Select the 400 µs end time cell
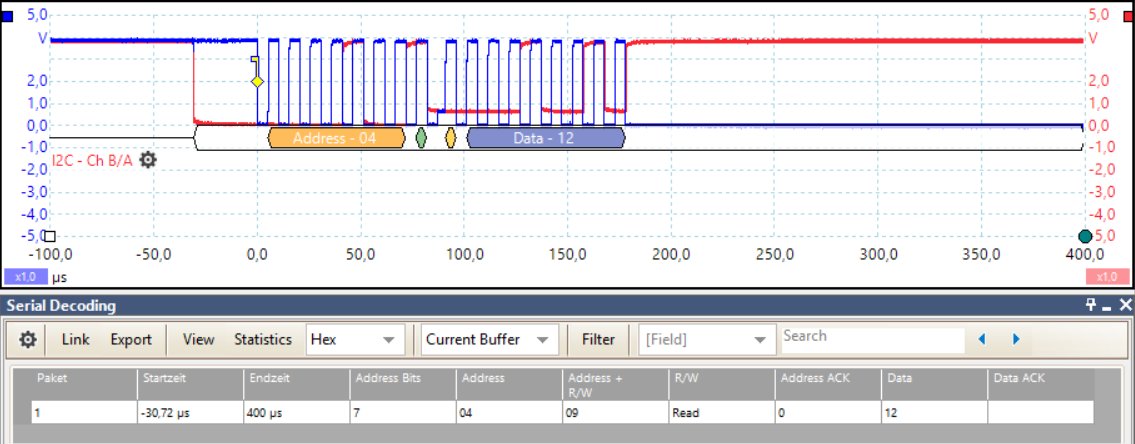 pos(297,413)
